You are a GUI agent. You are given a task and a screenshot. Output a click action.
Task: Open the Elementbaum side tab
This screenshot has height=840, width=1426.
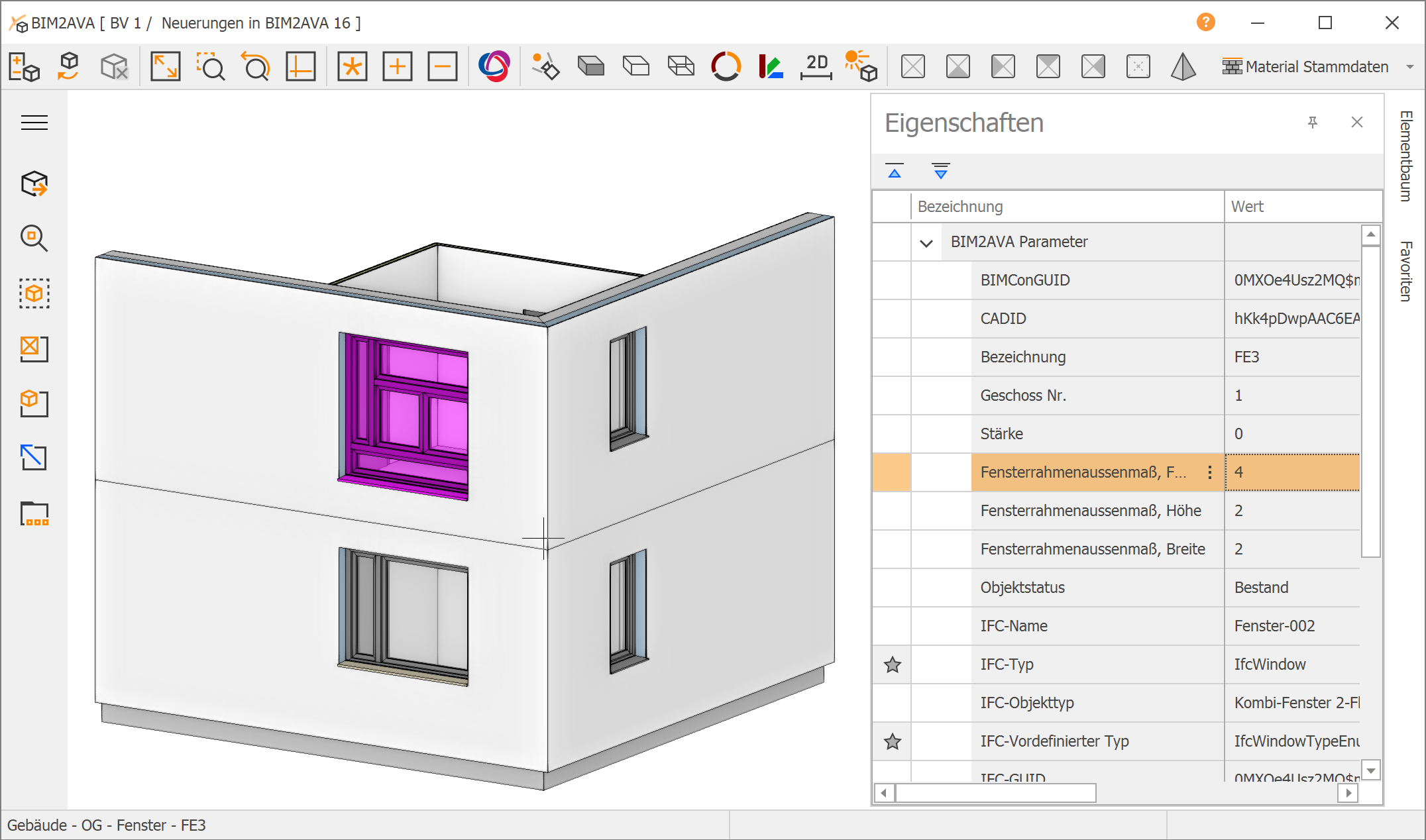coord(1405,156)
